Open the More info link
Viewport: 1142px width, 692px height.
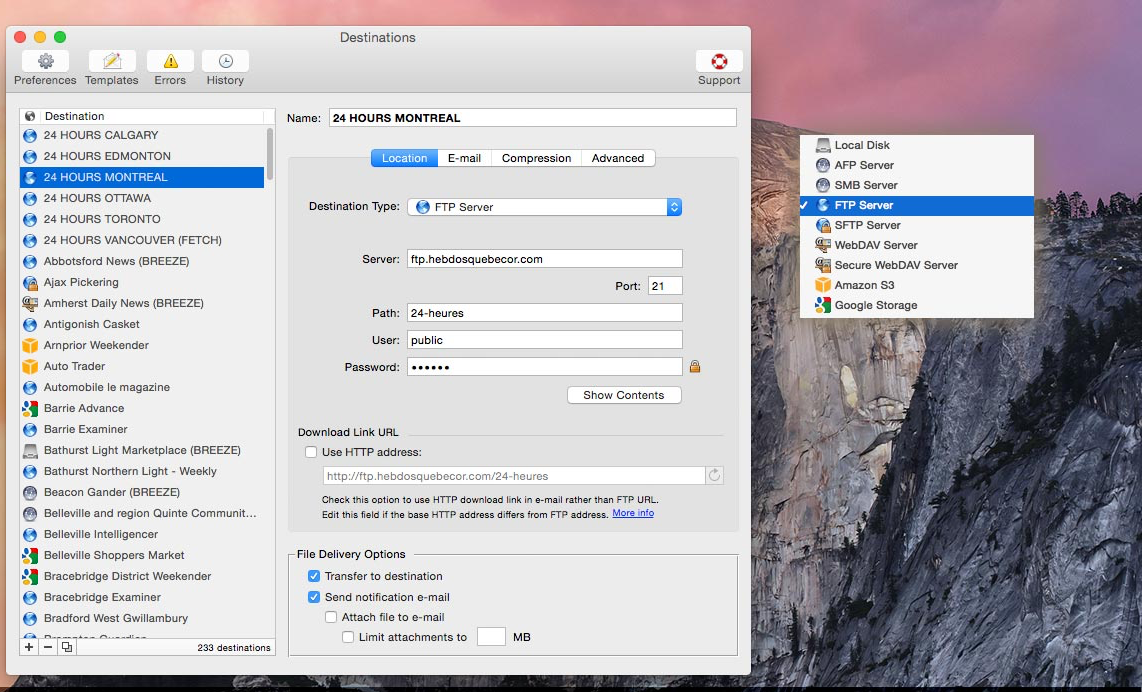click(633, 513)
